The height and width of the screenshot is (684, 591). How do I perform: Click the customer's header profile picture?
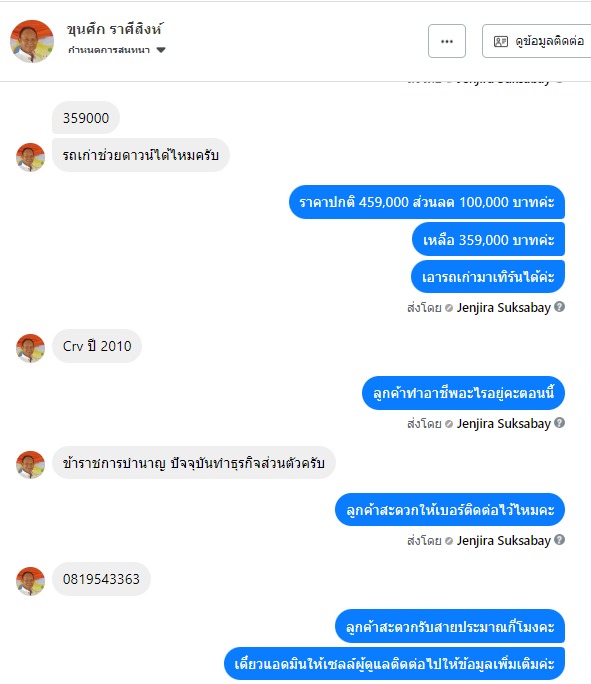tap(32, 41)
